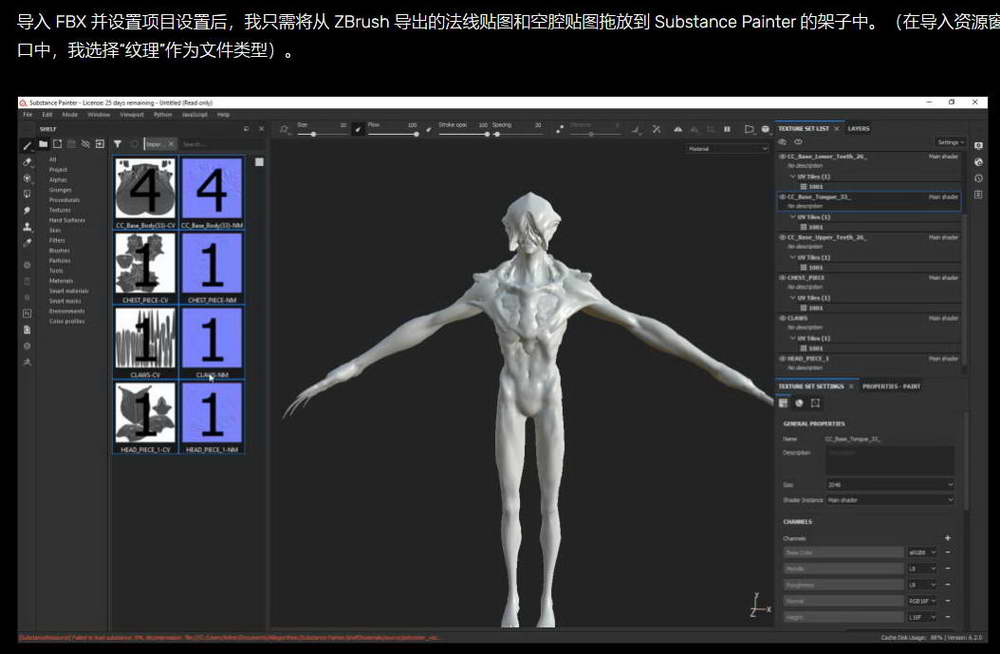The width and height of the screenshot is (1000, 654).
Task: Open the Shader Instance dropdown
Action: [890, 500]
